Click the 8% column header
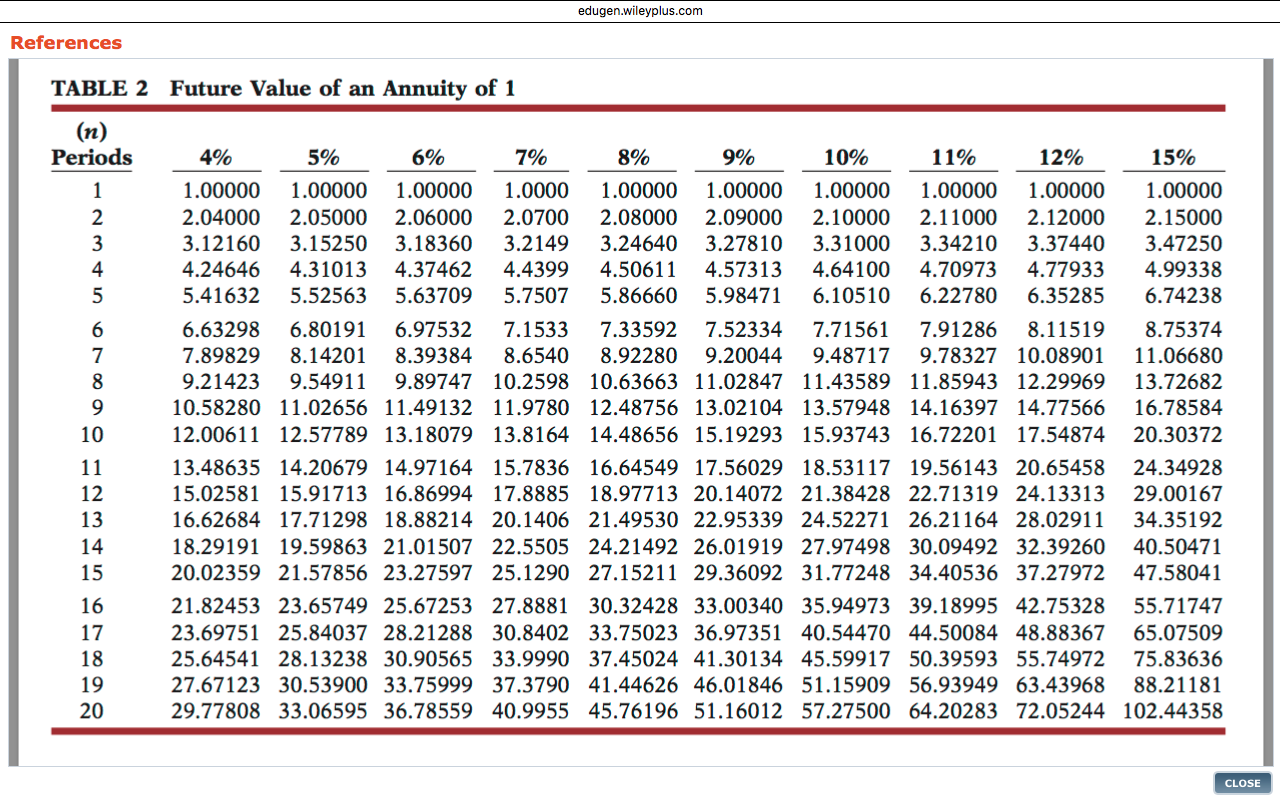This screenshot has width=1280, height=800. (634, 157)
